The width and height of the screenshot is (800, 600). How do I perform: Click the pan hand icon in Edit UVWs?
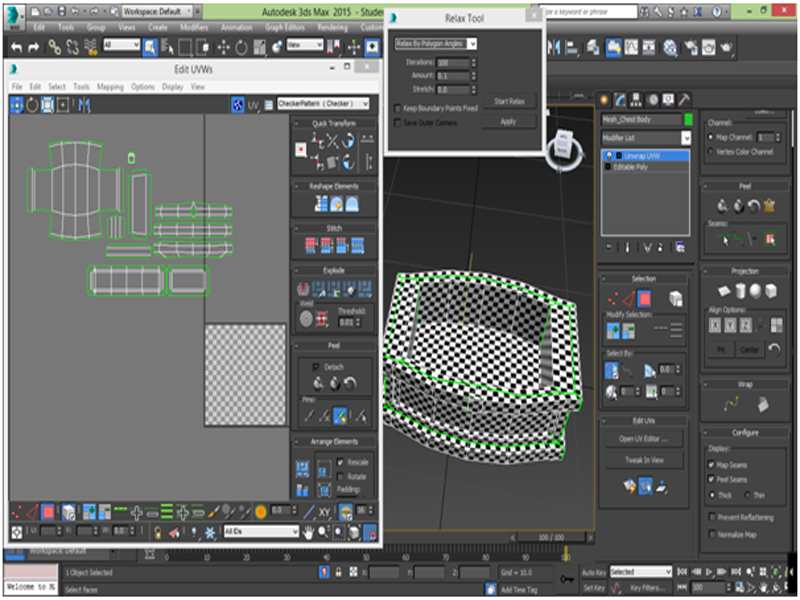coord(308,532)
